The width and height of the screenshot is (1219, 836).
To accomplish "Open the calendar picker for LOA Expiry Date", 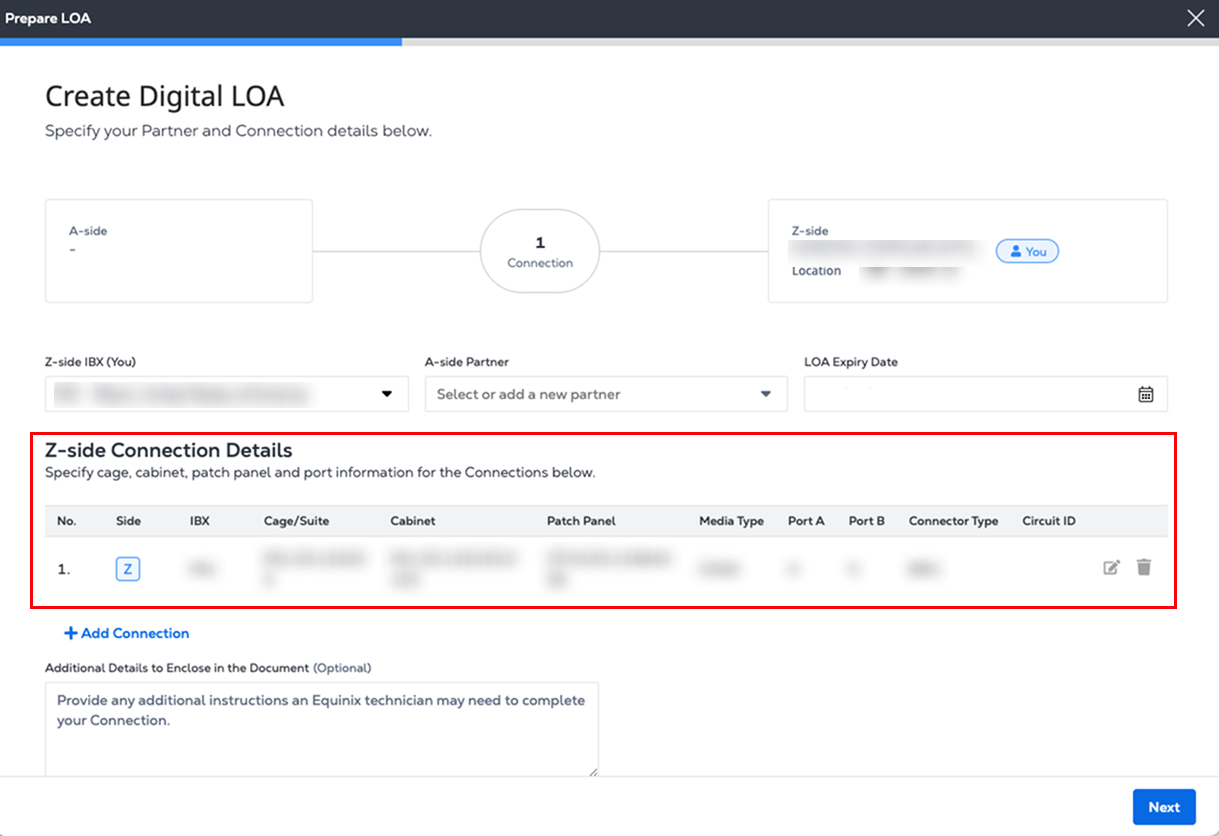I will (1146, 394).
